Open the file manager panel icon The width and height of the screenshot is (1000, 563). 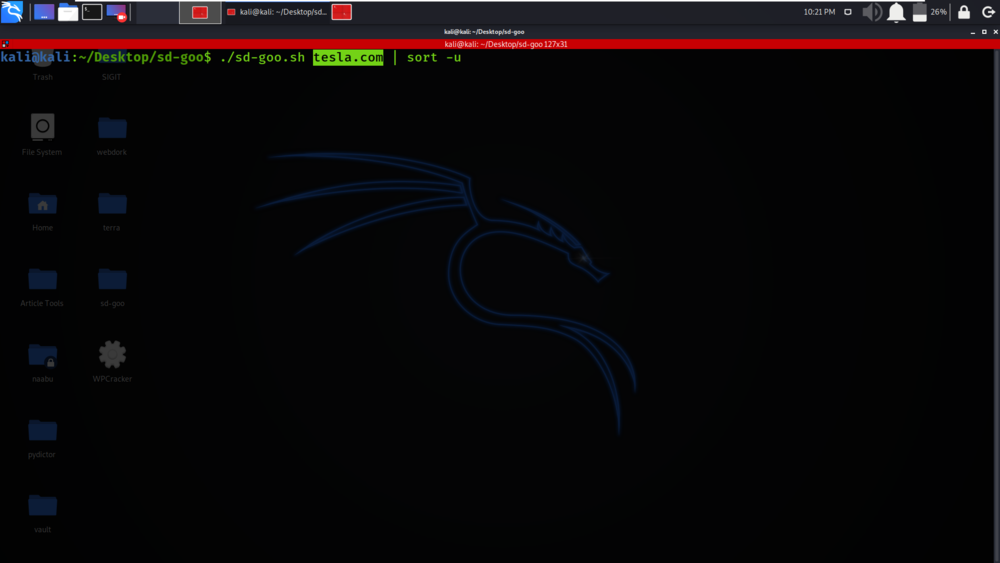pyautogui.click(x=68, y=12)
